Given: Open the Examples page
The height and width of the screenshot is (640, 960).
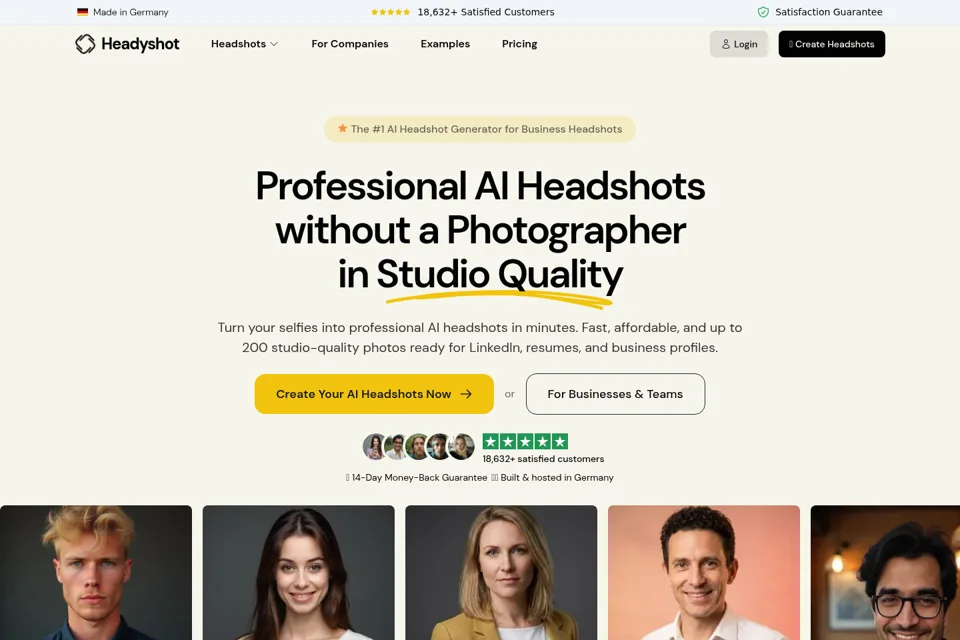Looking at the screenshot, I should click(x=445, y=44).
